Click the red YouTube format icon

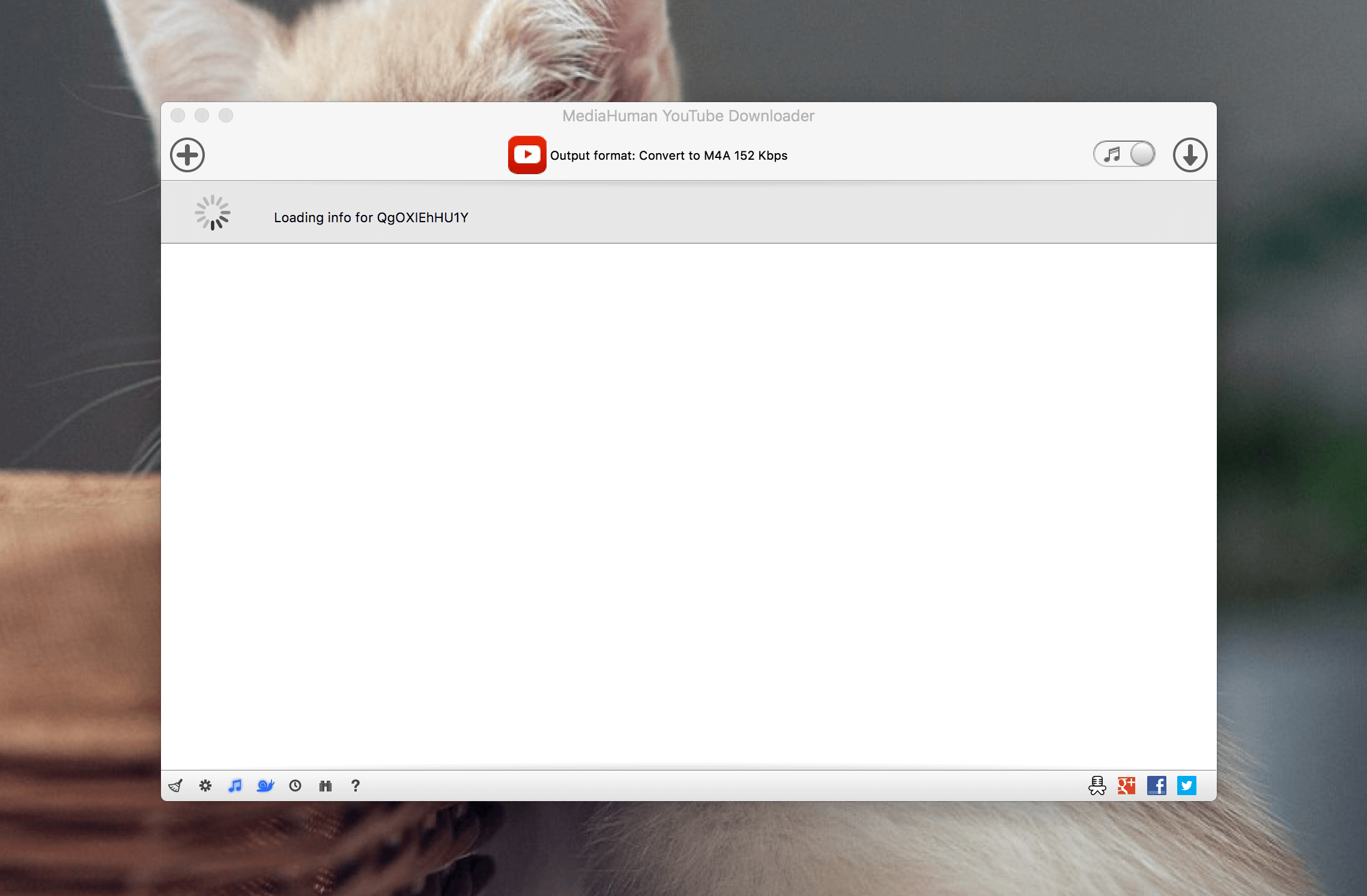click(527, 155)
